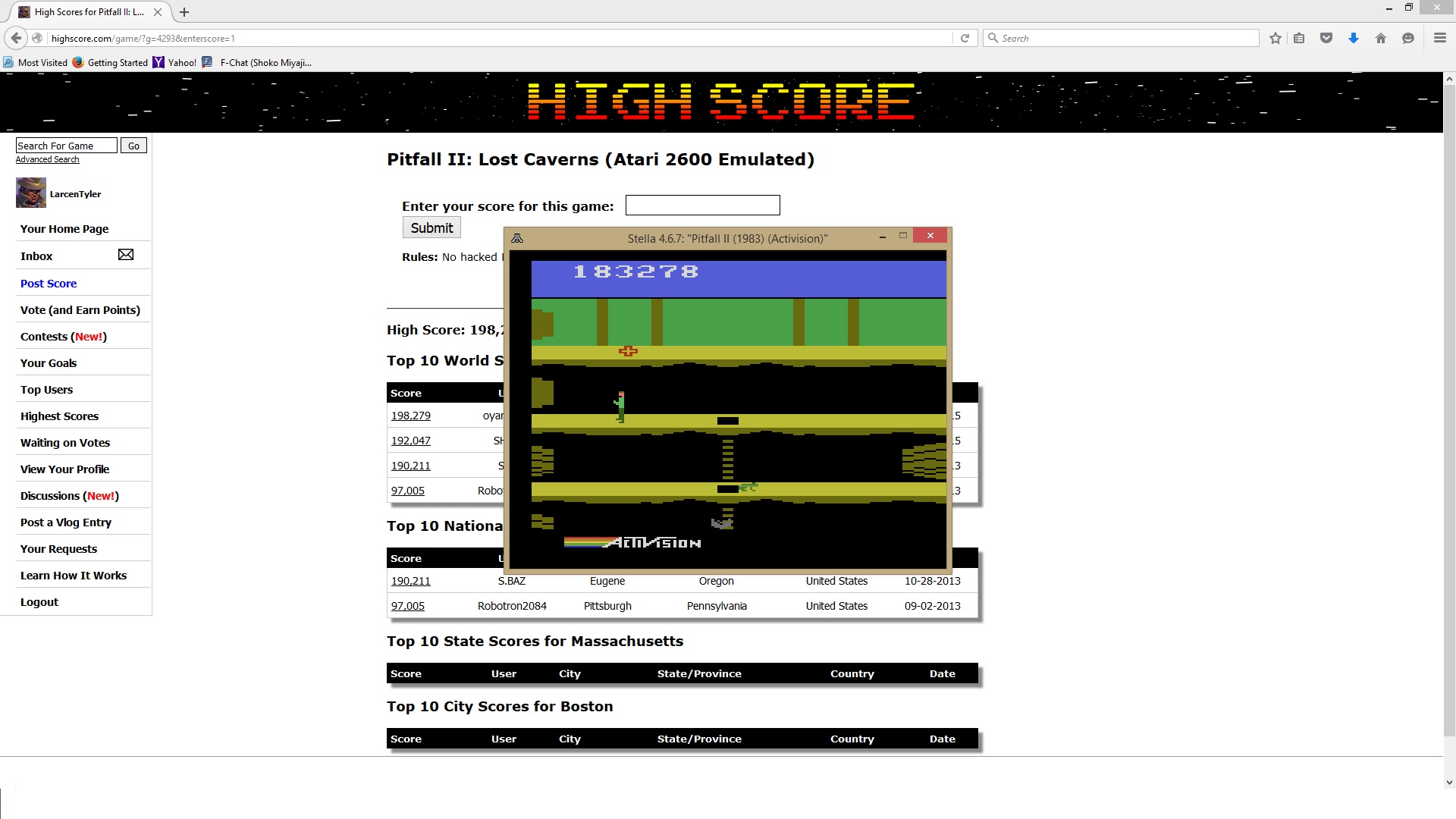Click the site identity globe icon

point(37,38)
